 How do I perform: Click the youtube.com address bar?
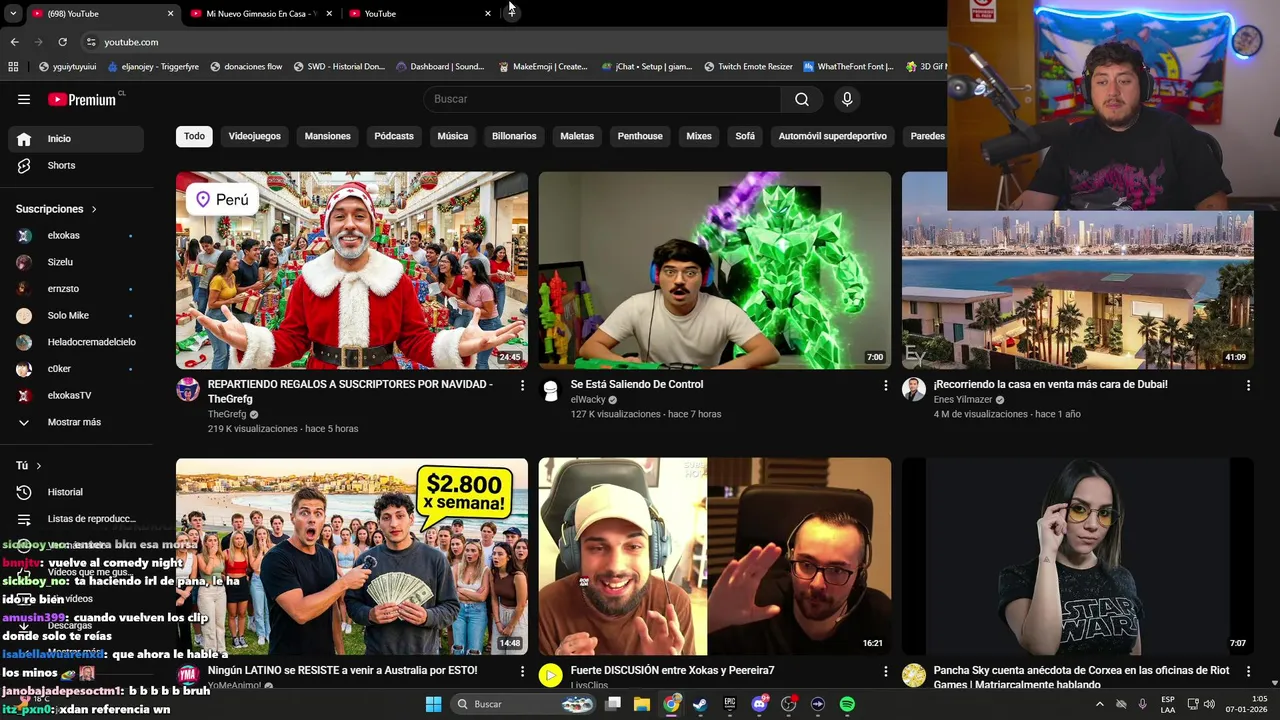tap(510, 42)
